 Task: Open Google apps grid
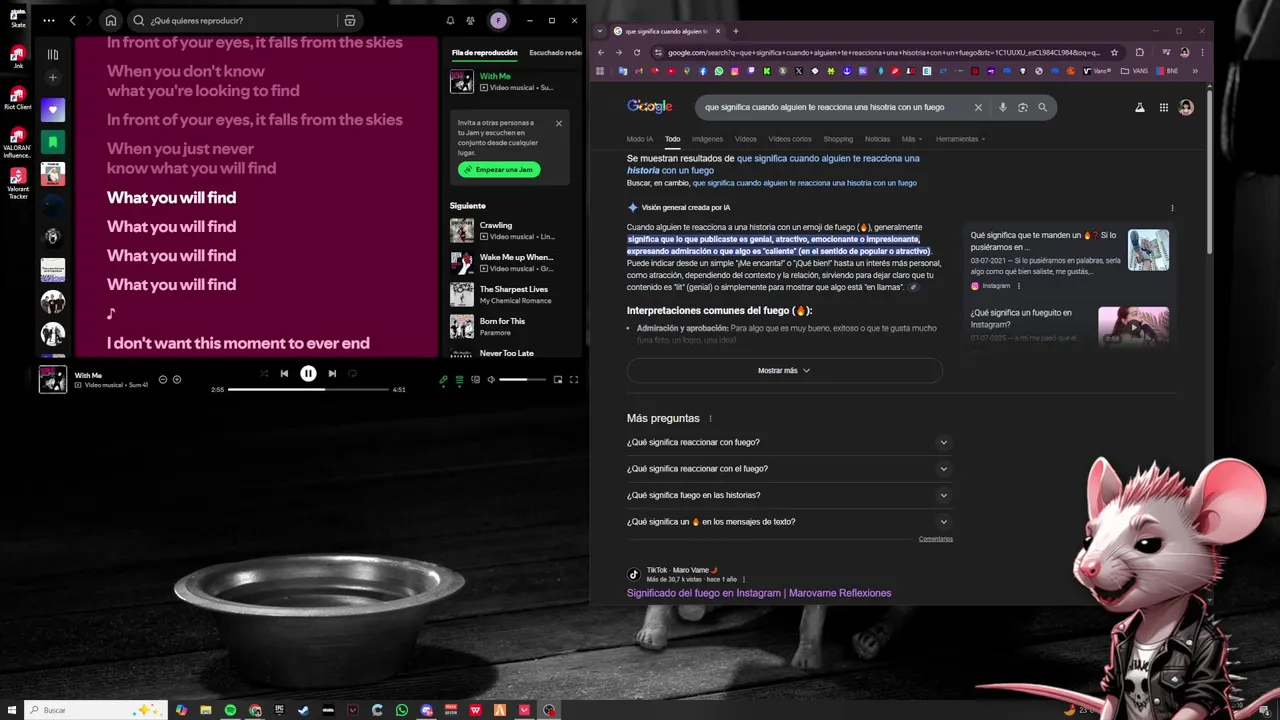[x=1164, y=107]
